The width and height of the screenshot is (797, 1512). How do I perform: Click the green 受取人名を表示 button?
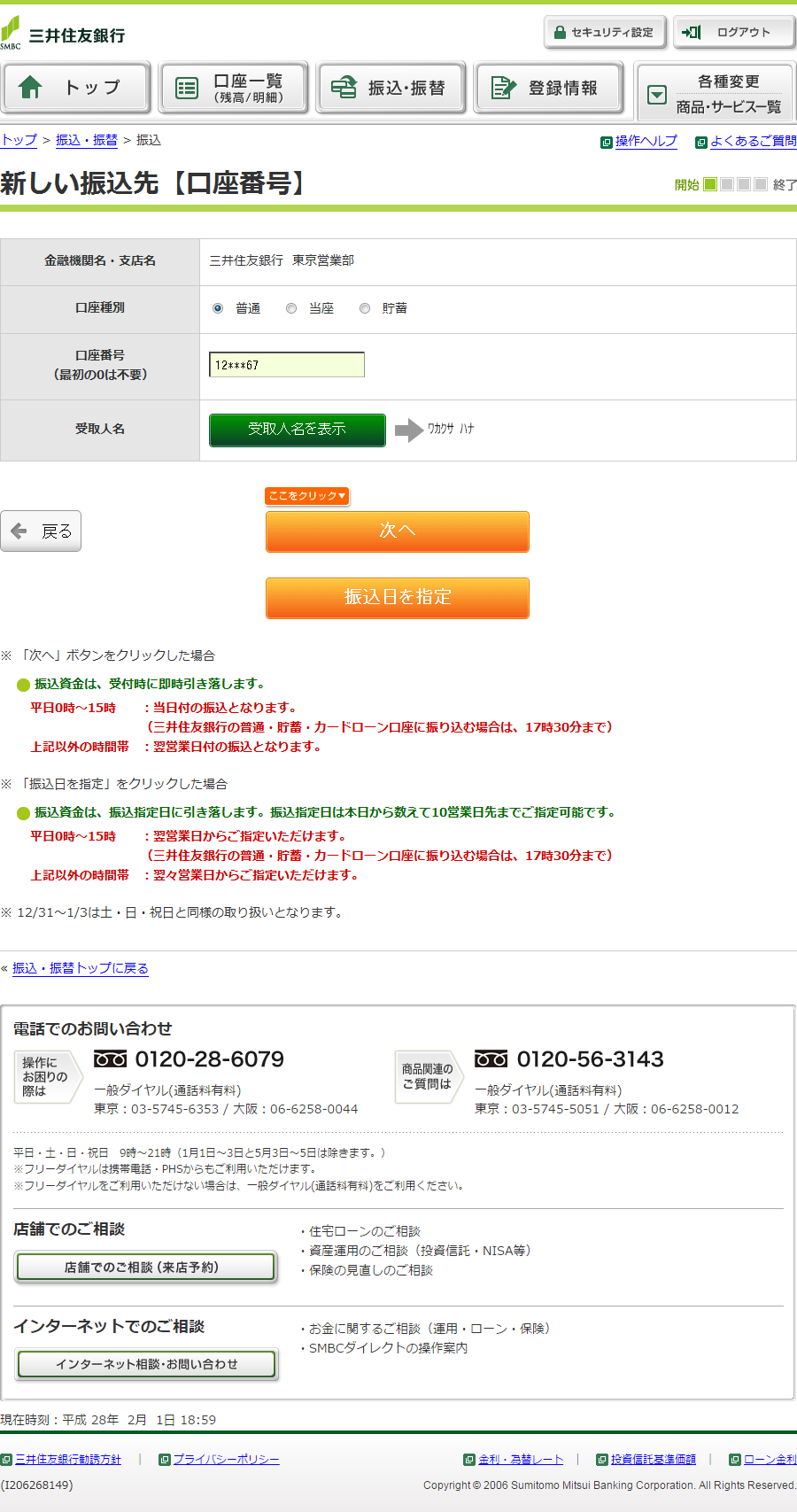298,430
